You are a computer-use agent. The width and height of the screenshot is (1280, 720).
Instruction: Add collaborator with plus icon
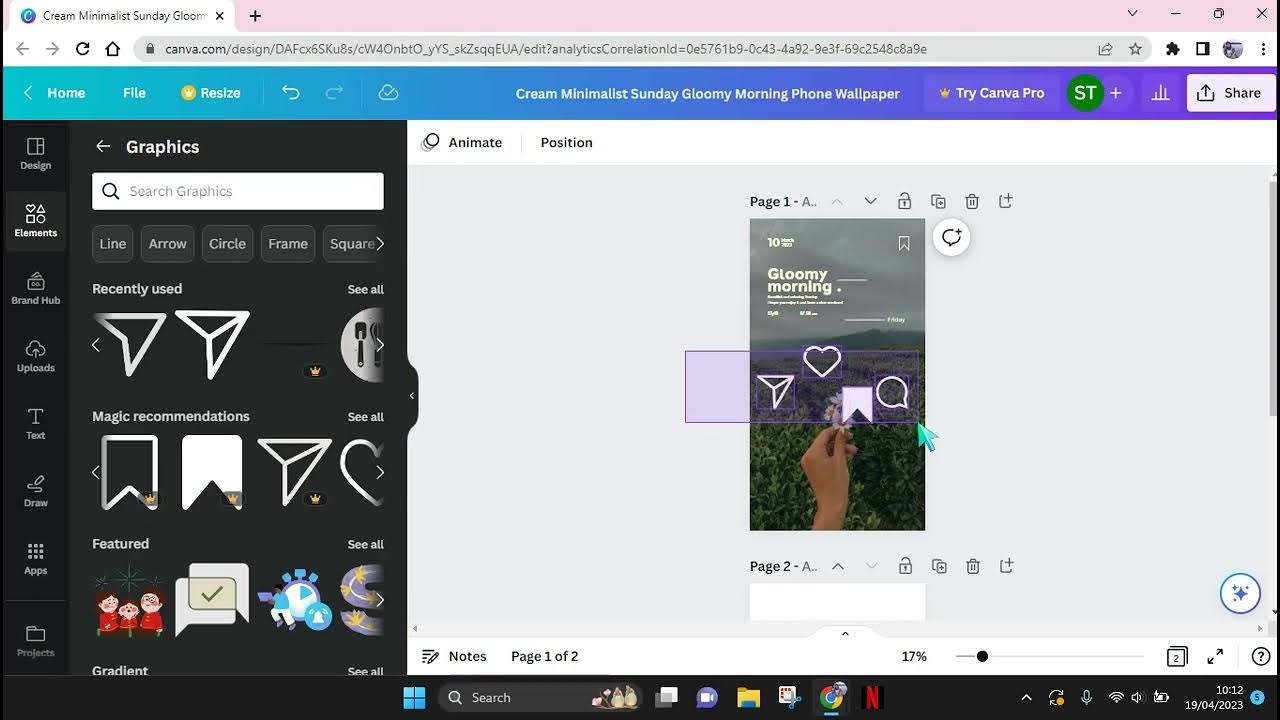tap(1115, 93)
